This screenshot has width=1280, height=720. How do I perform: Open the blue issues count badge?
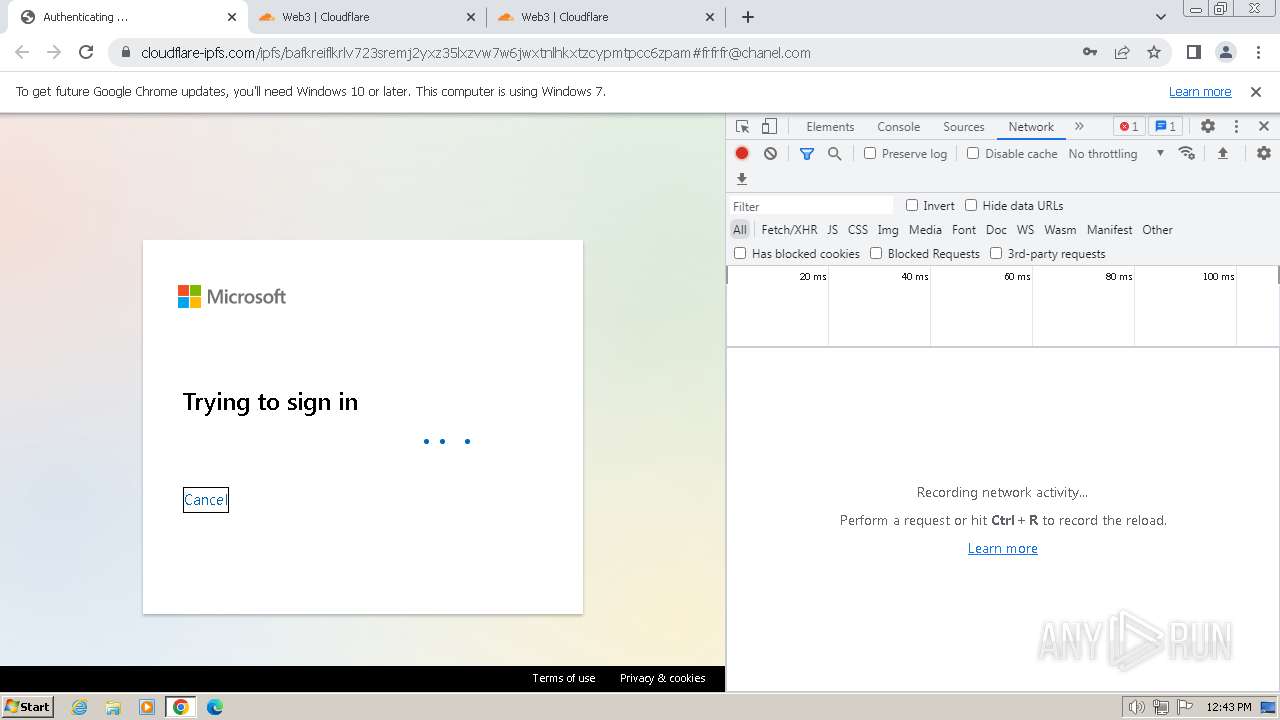(1166, 127)
